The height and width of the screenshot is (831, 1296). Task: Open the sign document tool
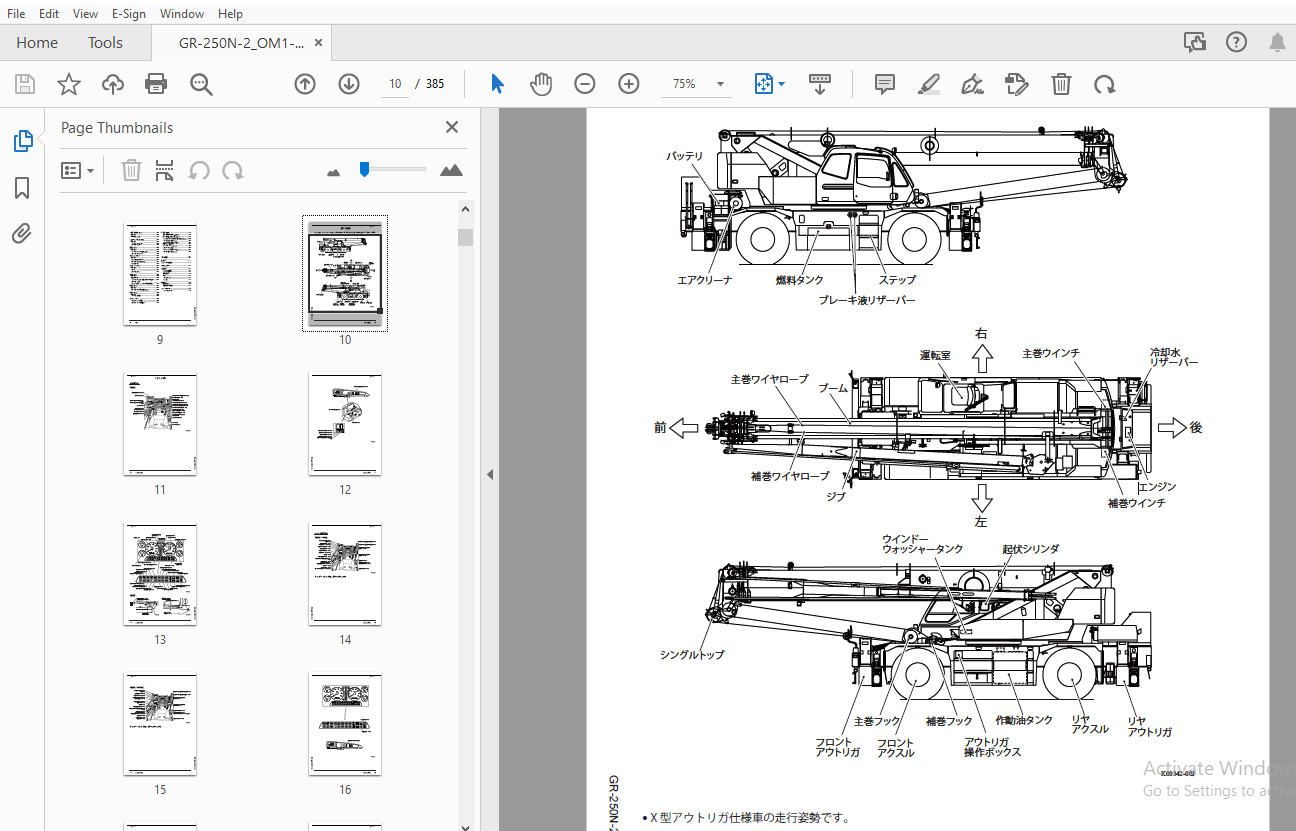(x=972, y=84)
